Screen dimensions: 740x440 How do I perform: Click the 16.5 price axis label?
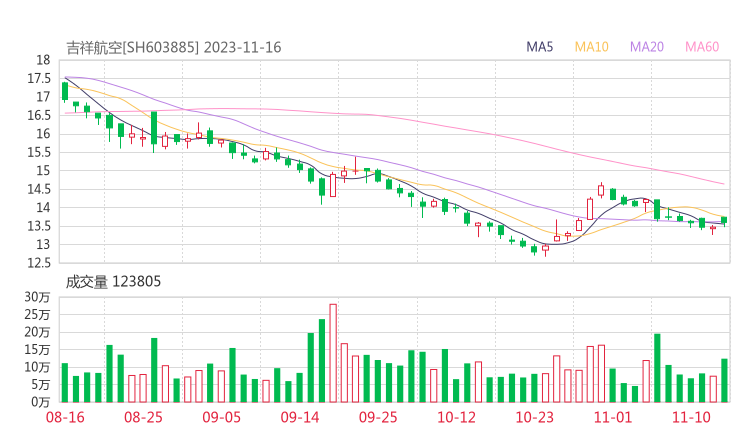click(39, 115)
